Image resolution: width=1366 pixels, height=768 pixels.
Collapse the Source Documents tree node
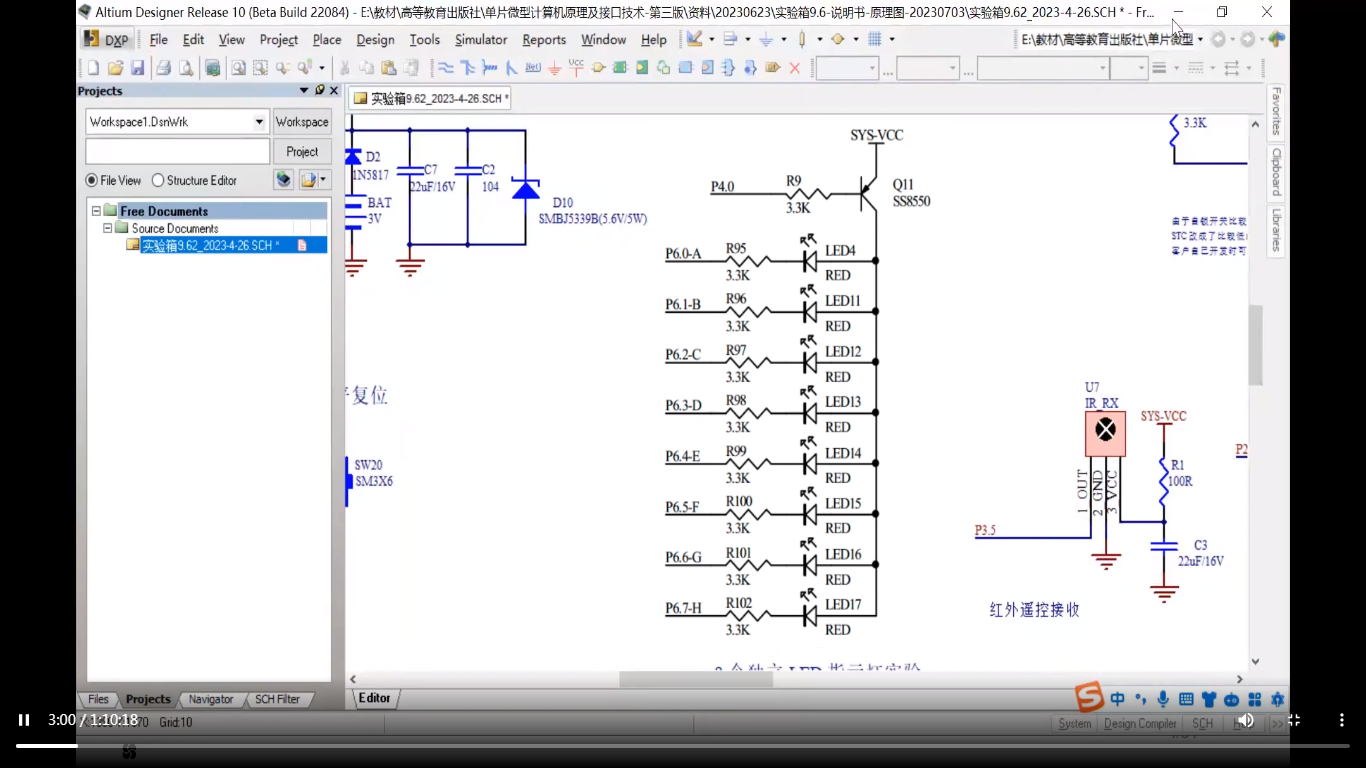108,228
